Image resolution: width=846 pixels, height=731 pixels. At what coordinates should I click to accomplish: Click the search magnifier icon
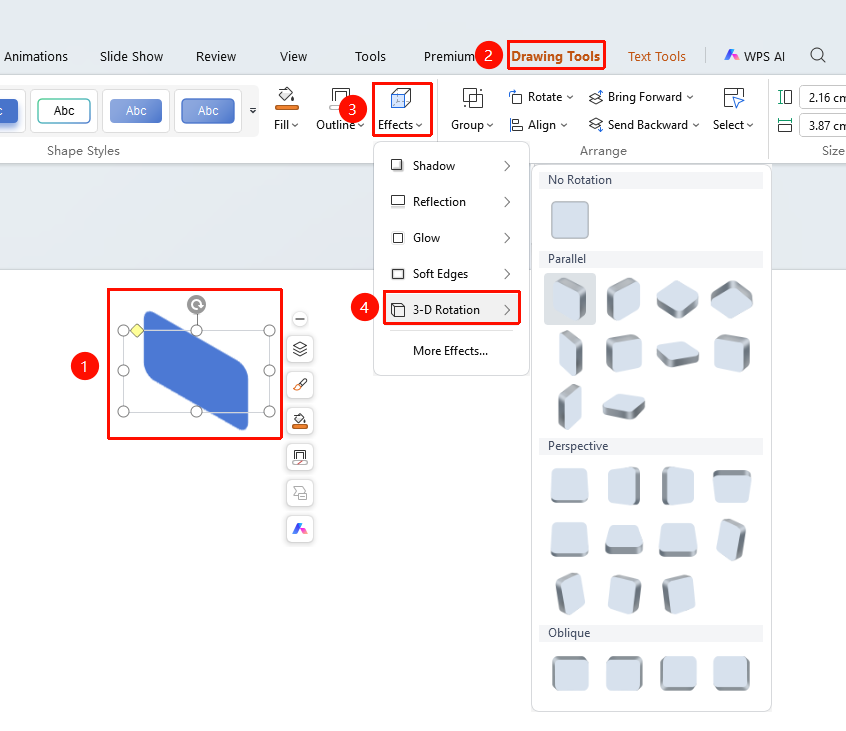click(818, 55)
